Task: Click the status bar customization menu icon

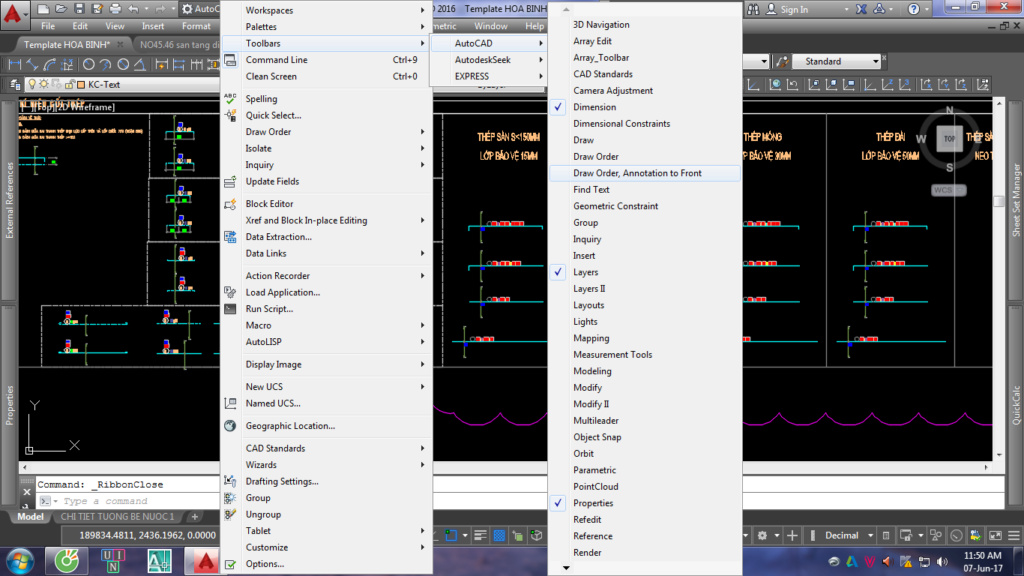Action: 1014,536
